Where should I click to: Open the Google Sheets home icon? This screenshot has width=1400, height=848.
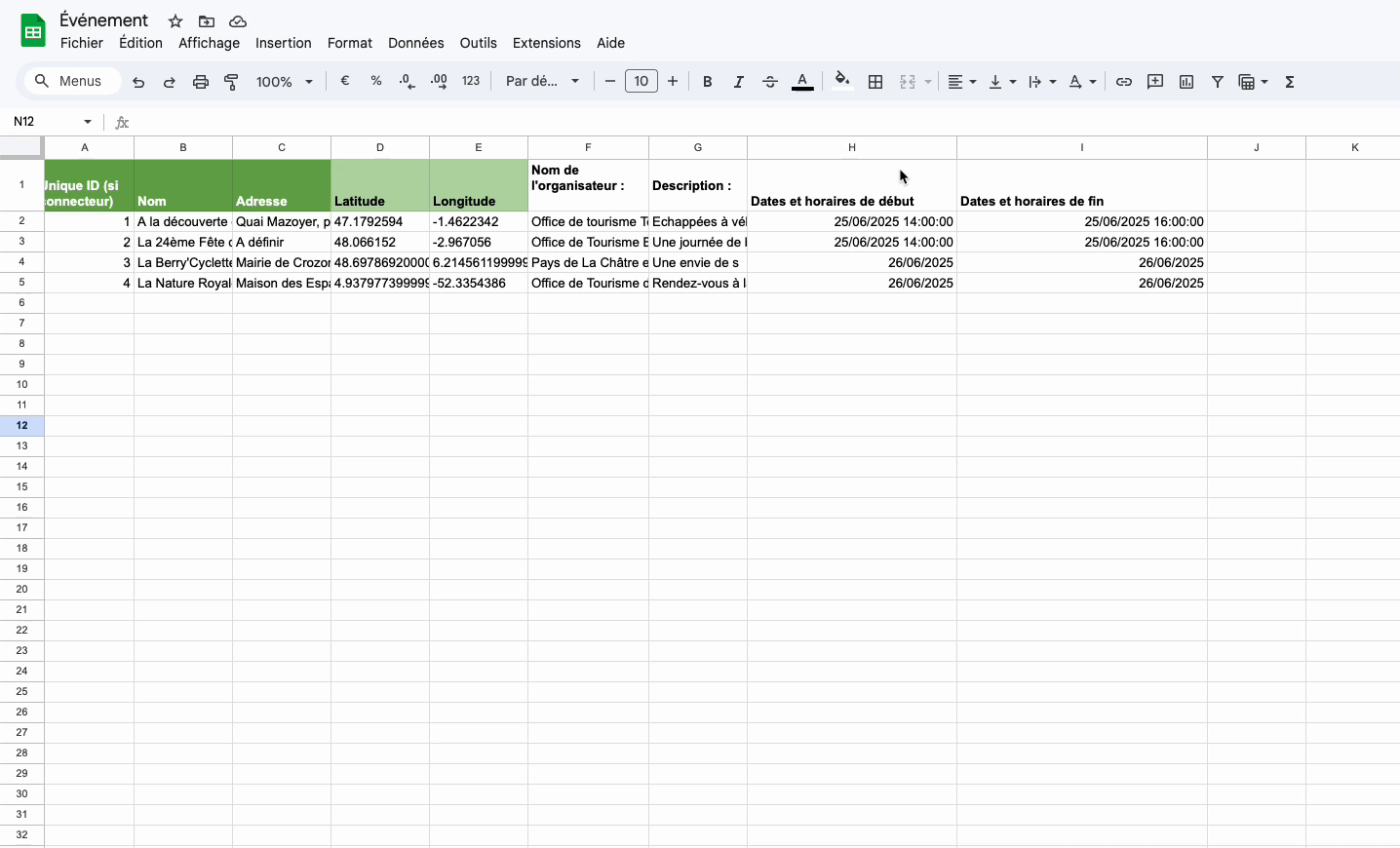33,31
